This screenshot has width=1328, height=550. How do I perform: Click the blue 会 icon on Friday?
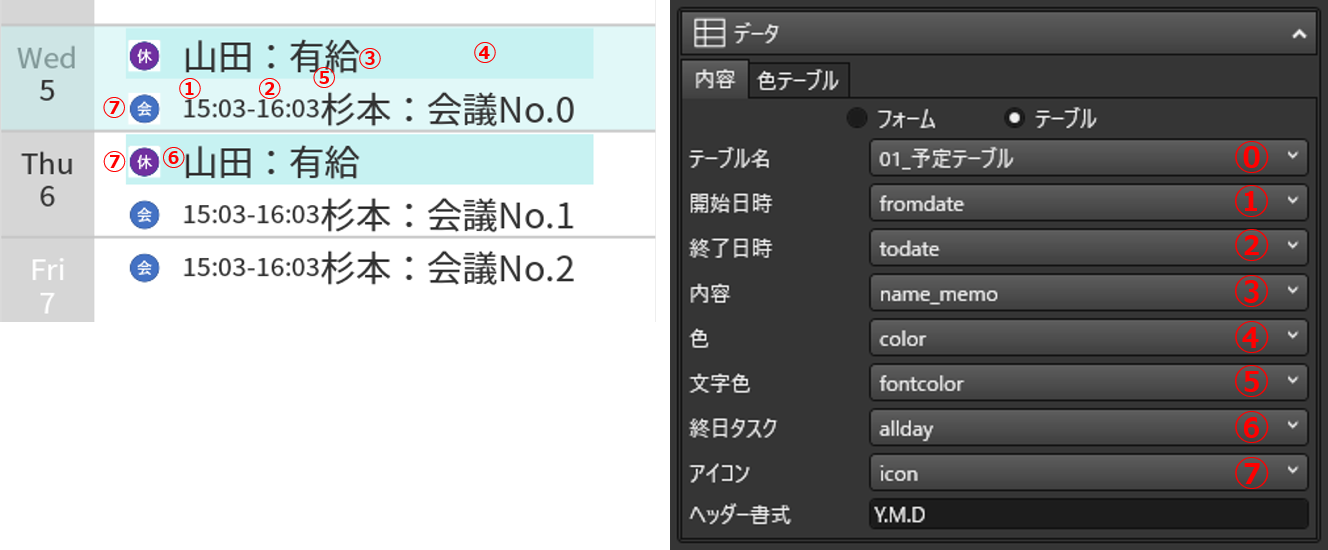[x=144, y=267]
